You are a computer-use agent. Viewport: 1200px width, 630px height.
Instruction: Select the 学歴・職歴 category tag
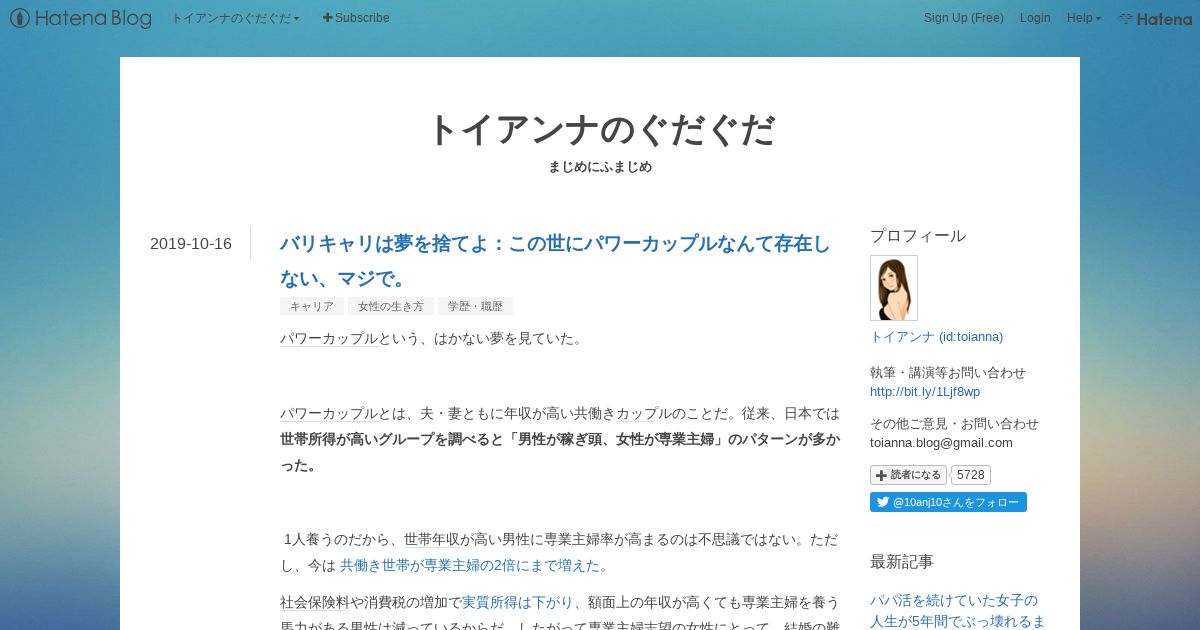[475, 306]
